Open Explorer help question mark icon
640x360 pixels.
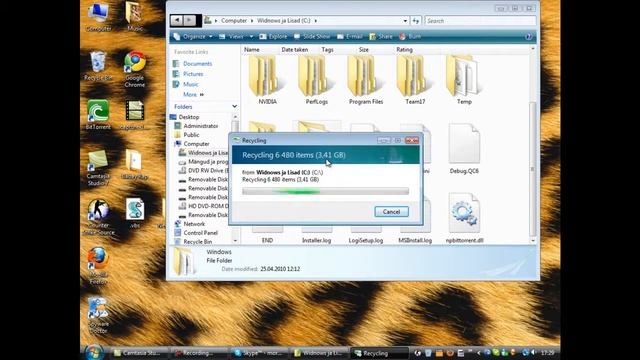[528, 36]
